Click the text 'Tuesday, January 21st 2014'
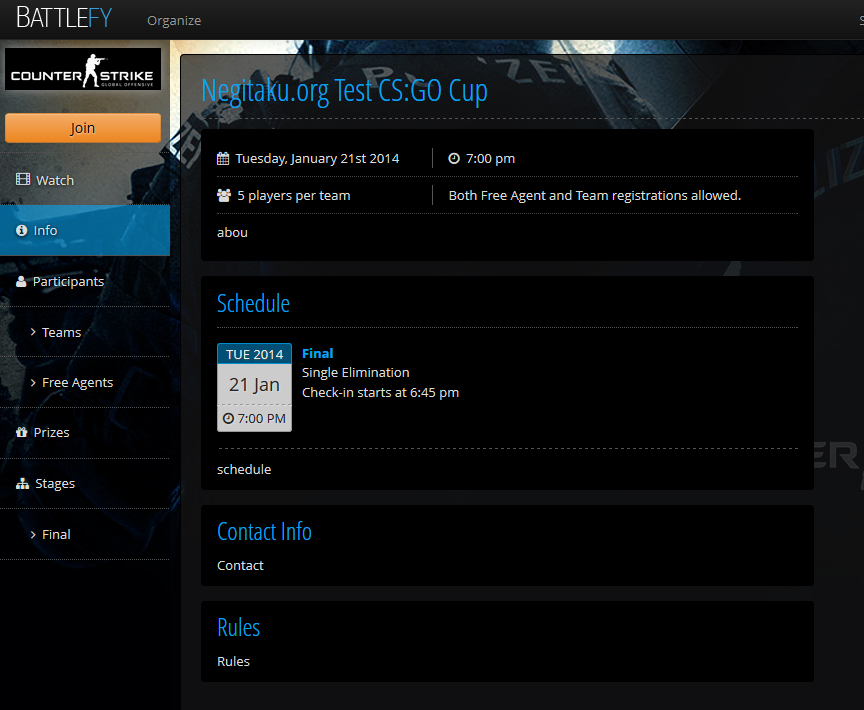Viewport: 864px width, 710px height. point(317,159)
